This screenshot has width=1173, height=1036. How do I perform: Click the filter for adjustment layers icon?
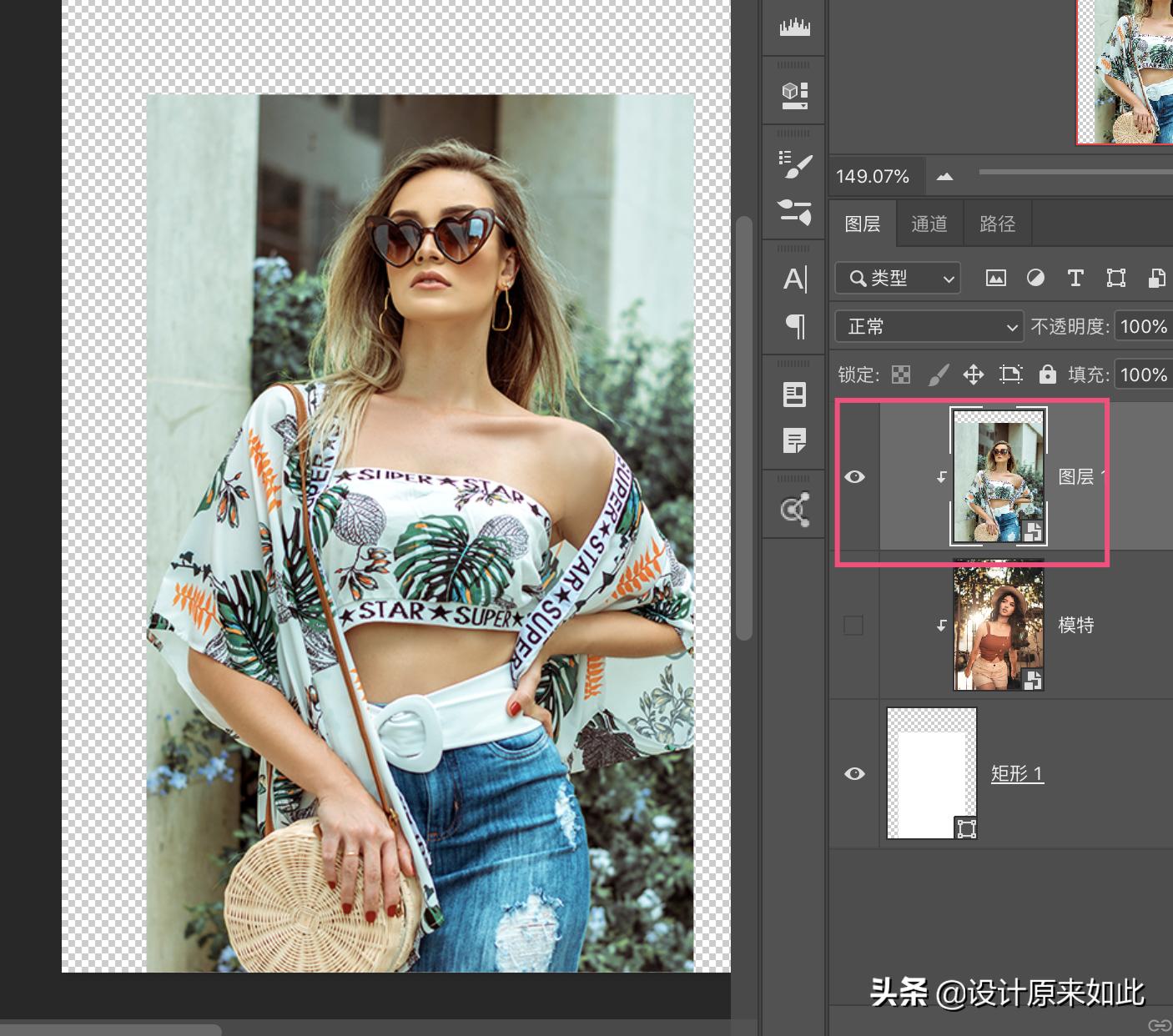(x=1035, y=279)
